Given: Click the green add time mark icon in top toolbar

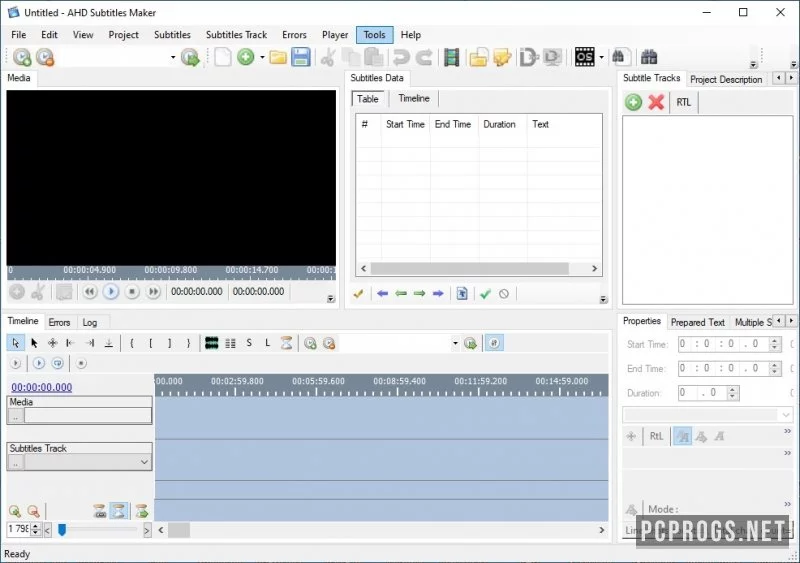Looking at the screenshot, I should (22, 57).
